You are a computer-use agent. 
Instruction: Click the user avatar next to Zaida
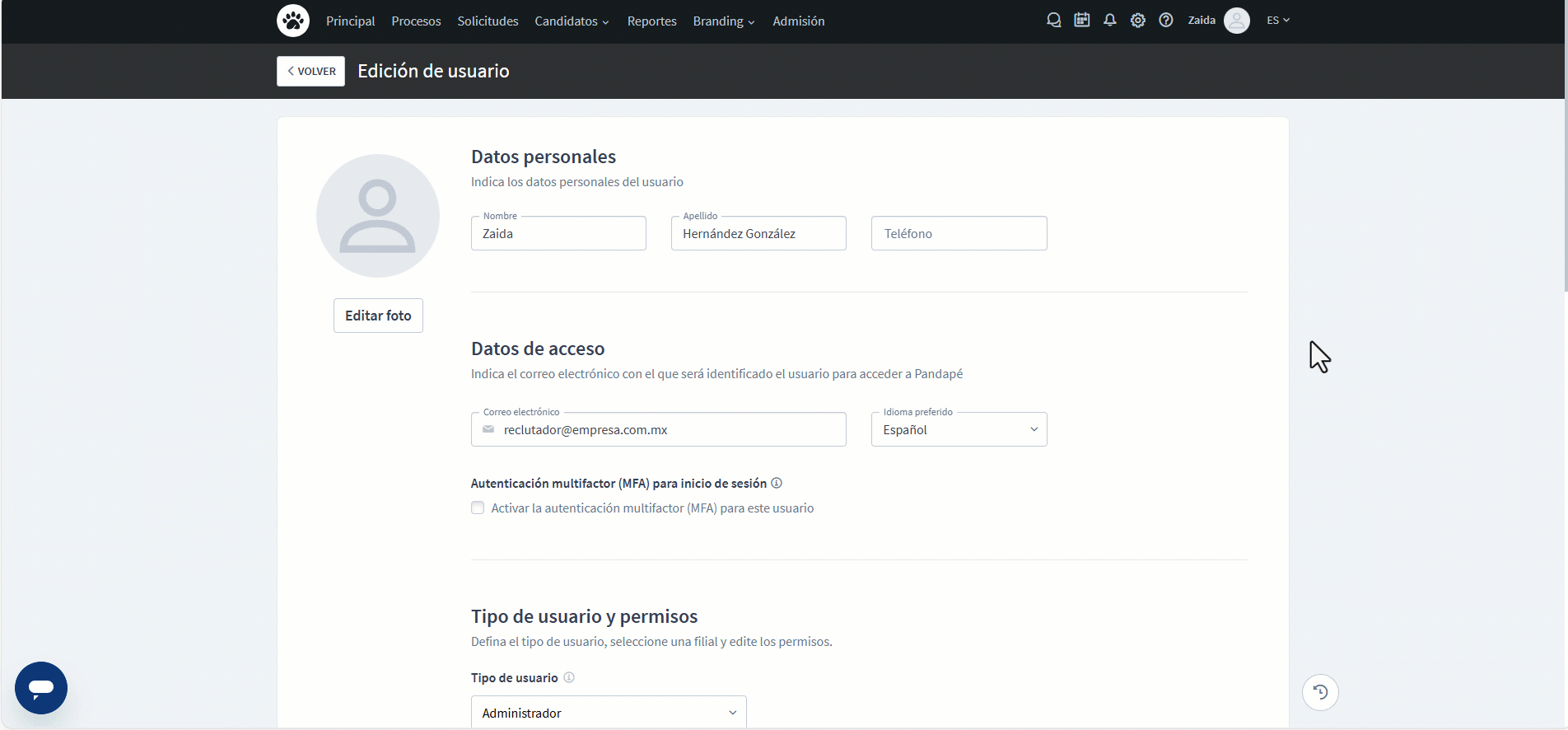coord(1236,21)
